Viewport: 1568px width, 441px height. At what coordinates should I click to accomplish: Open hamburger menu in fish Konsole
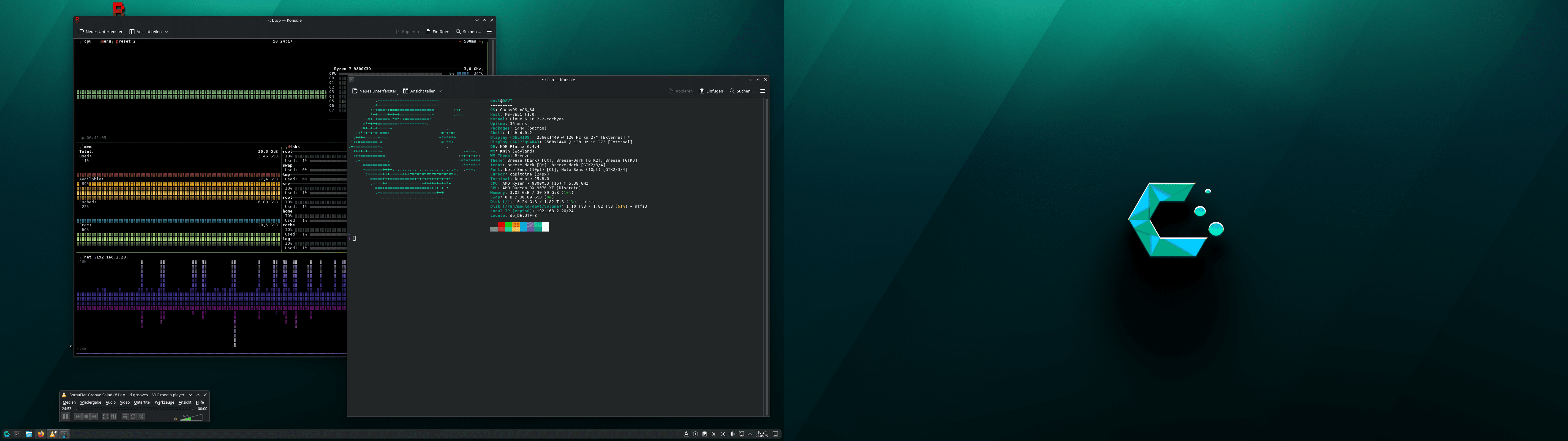click(x=763, y=91)
